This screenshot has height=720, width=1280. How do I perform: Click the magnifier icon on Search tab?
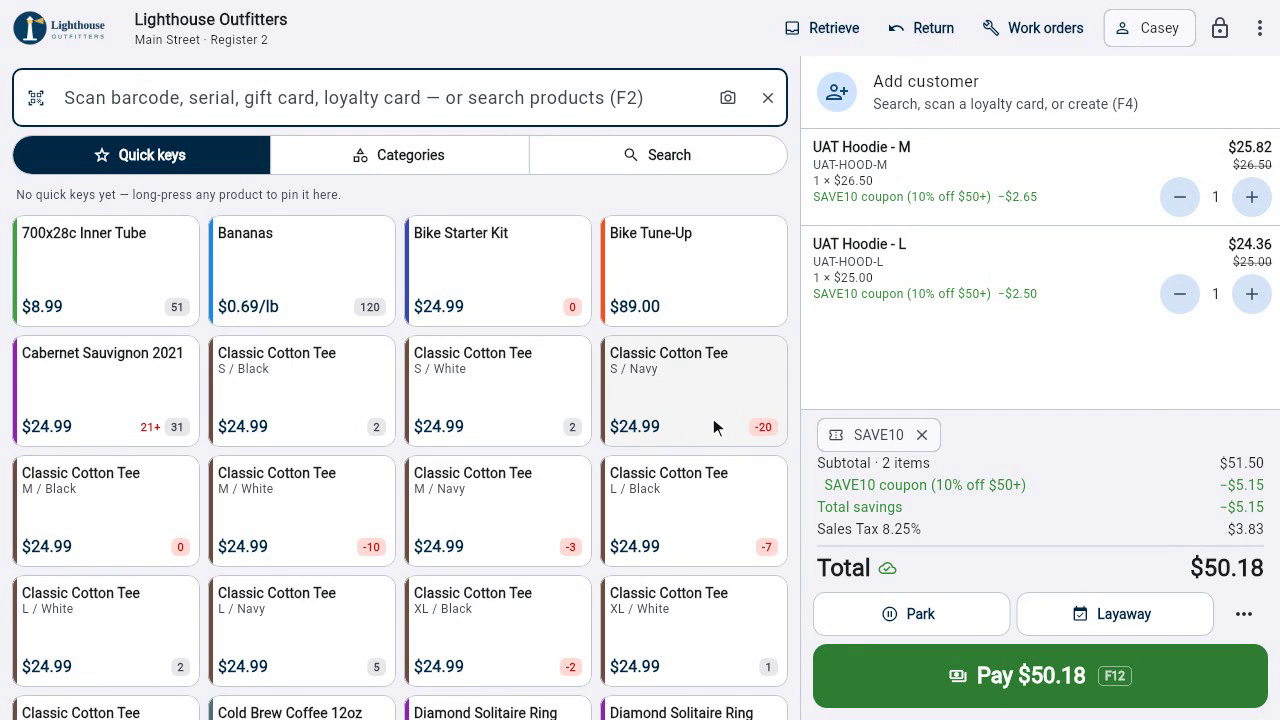click(x=631, y=155)
